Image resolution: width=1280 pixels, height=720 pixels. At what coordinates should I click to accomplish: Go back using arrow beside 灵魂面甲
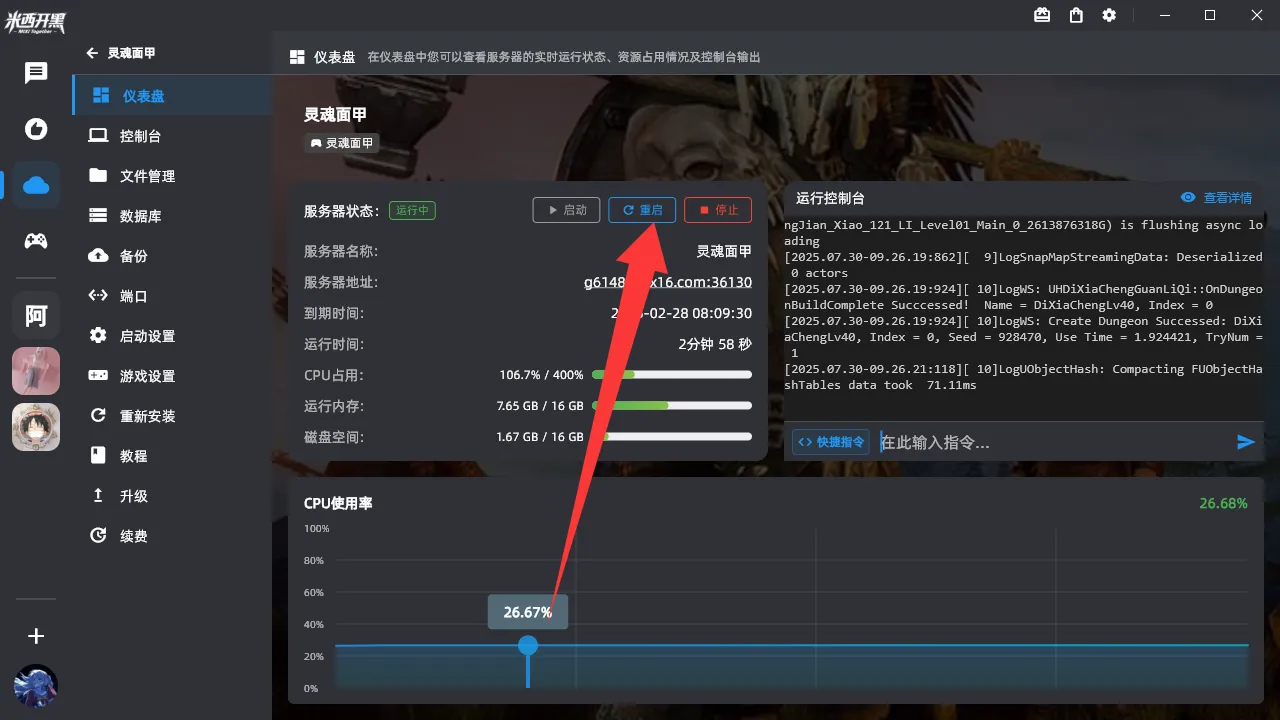click(93, 53)
